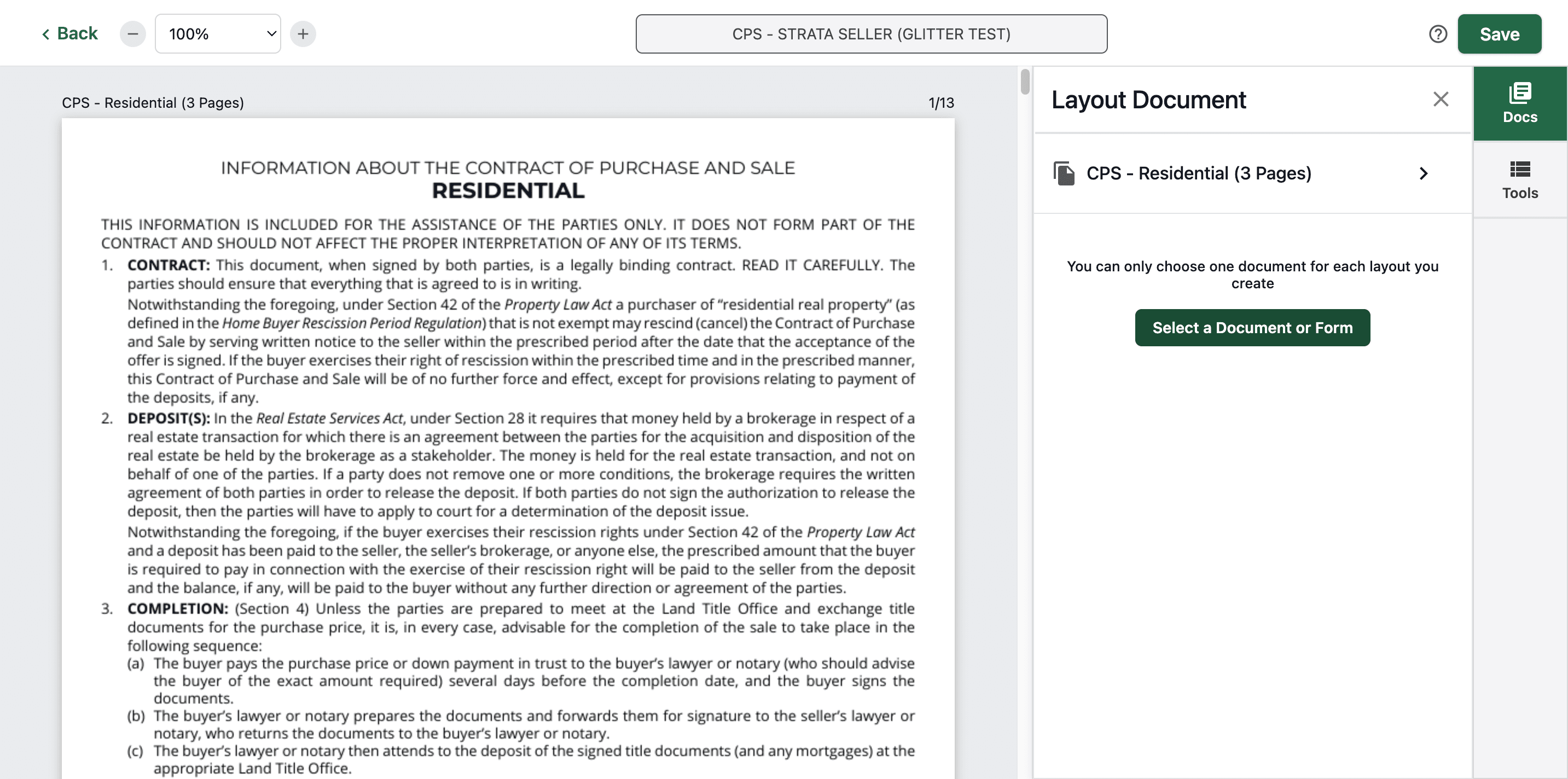Click the page counter 1/13
The image size is (1568, 779).
941,103
